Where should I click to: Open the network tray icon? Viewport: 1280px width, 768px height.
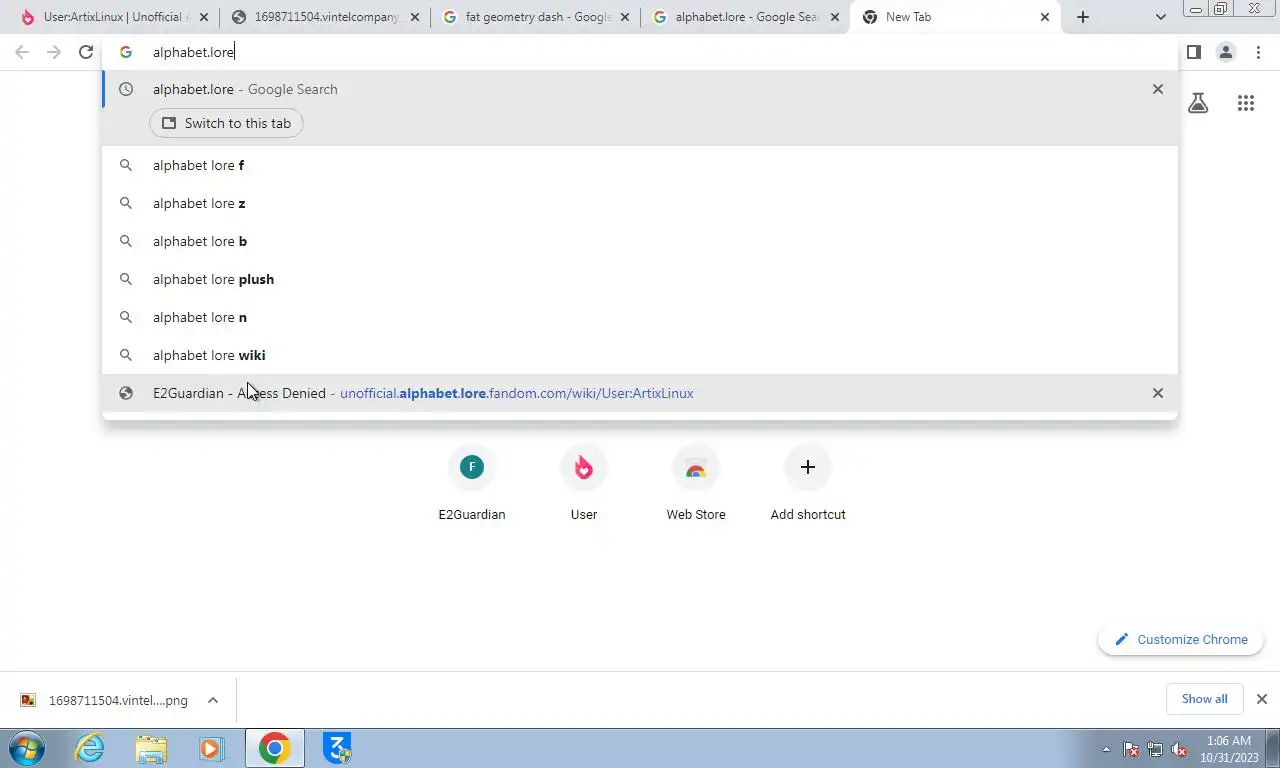(1155, 749)
